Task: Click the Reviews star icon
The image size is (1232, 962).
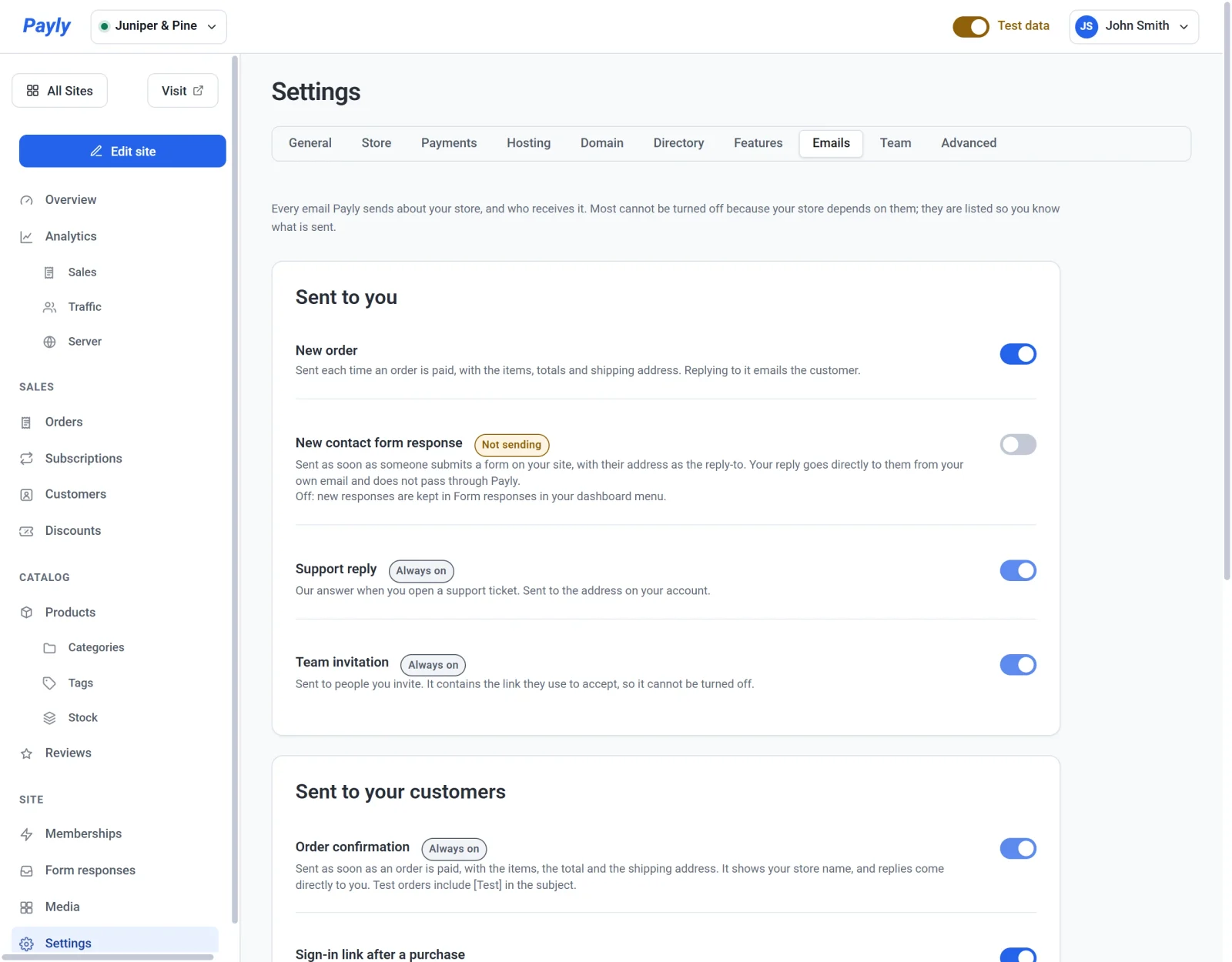Action: (26, 753)
